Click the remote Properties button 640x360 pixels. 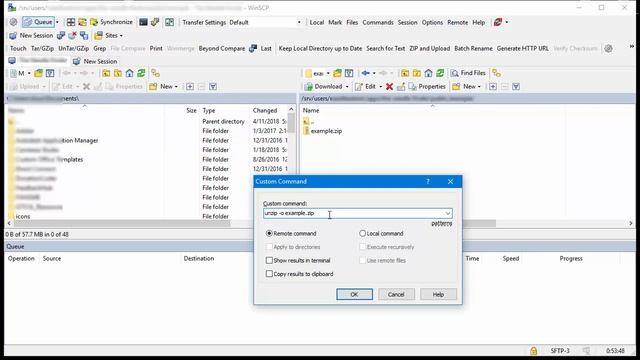pos(427,87)
